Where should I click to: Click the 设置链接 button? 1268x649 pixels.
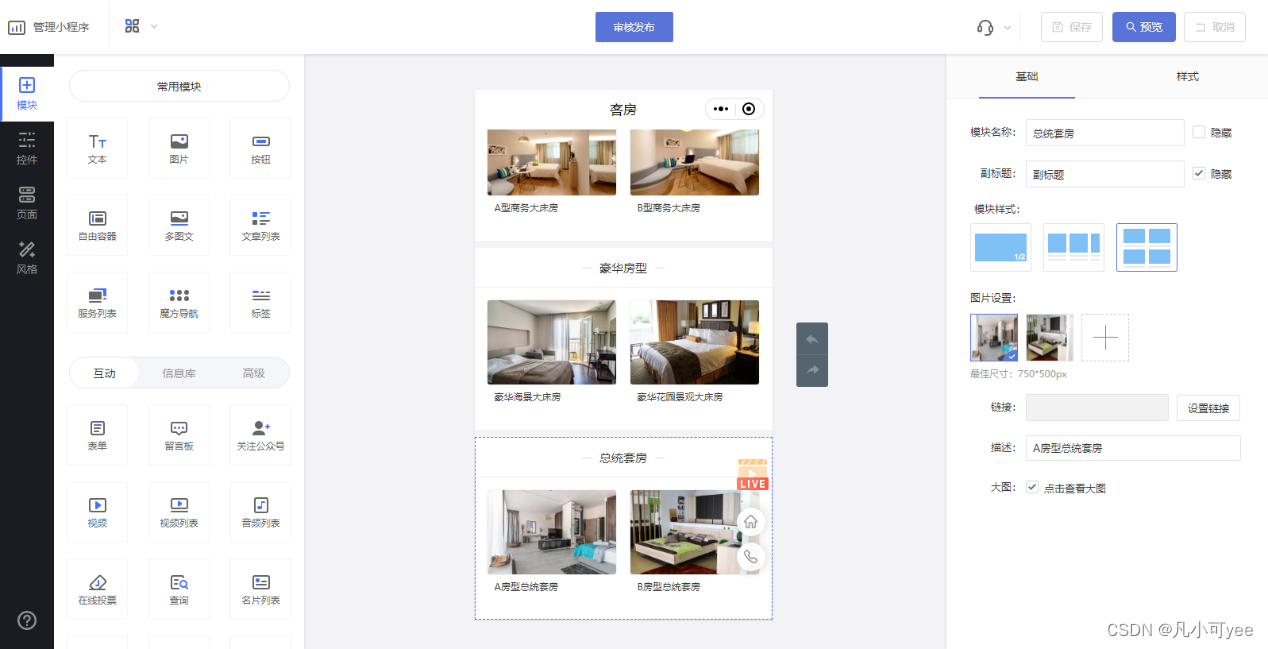1208,407
